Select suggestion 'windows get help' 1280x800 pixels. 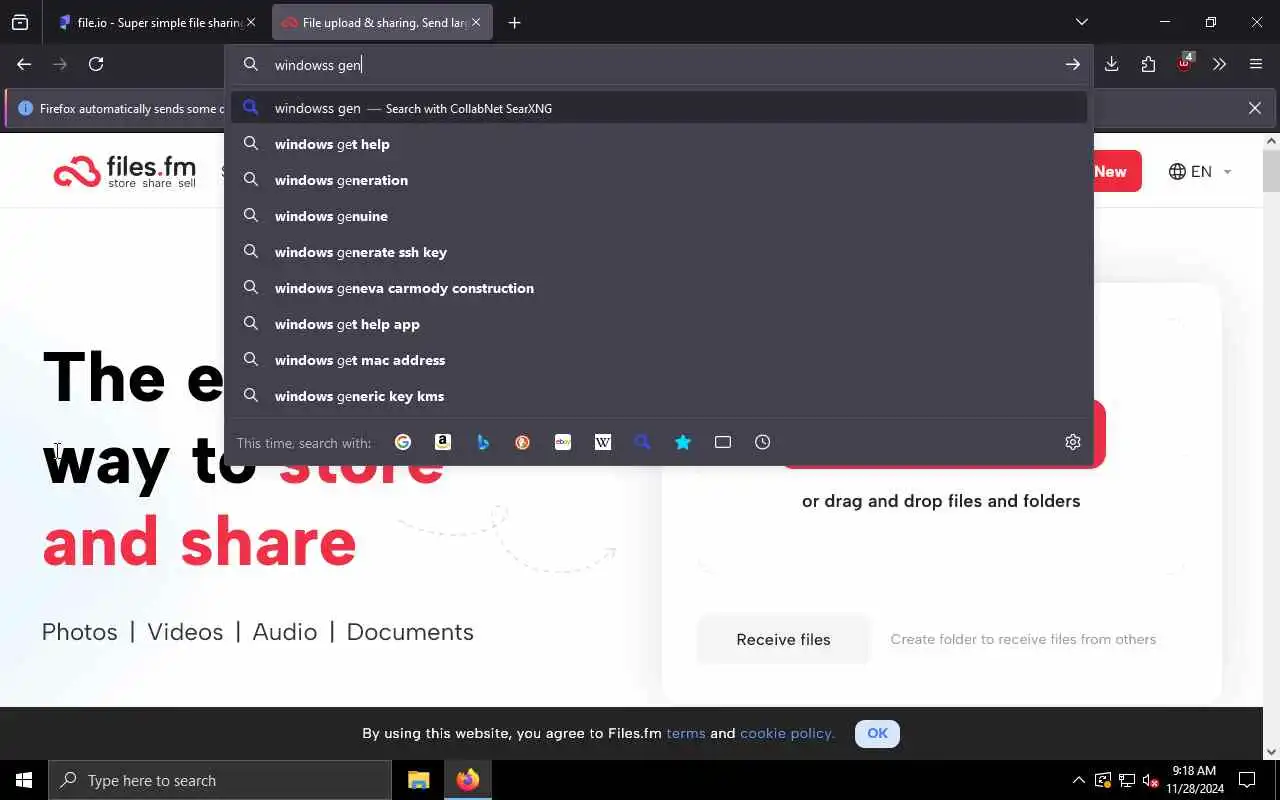click(x=659, y=144)
